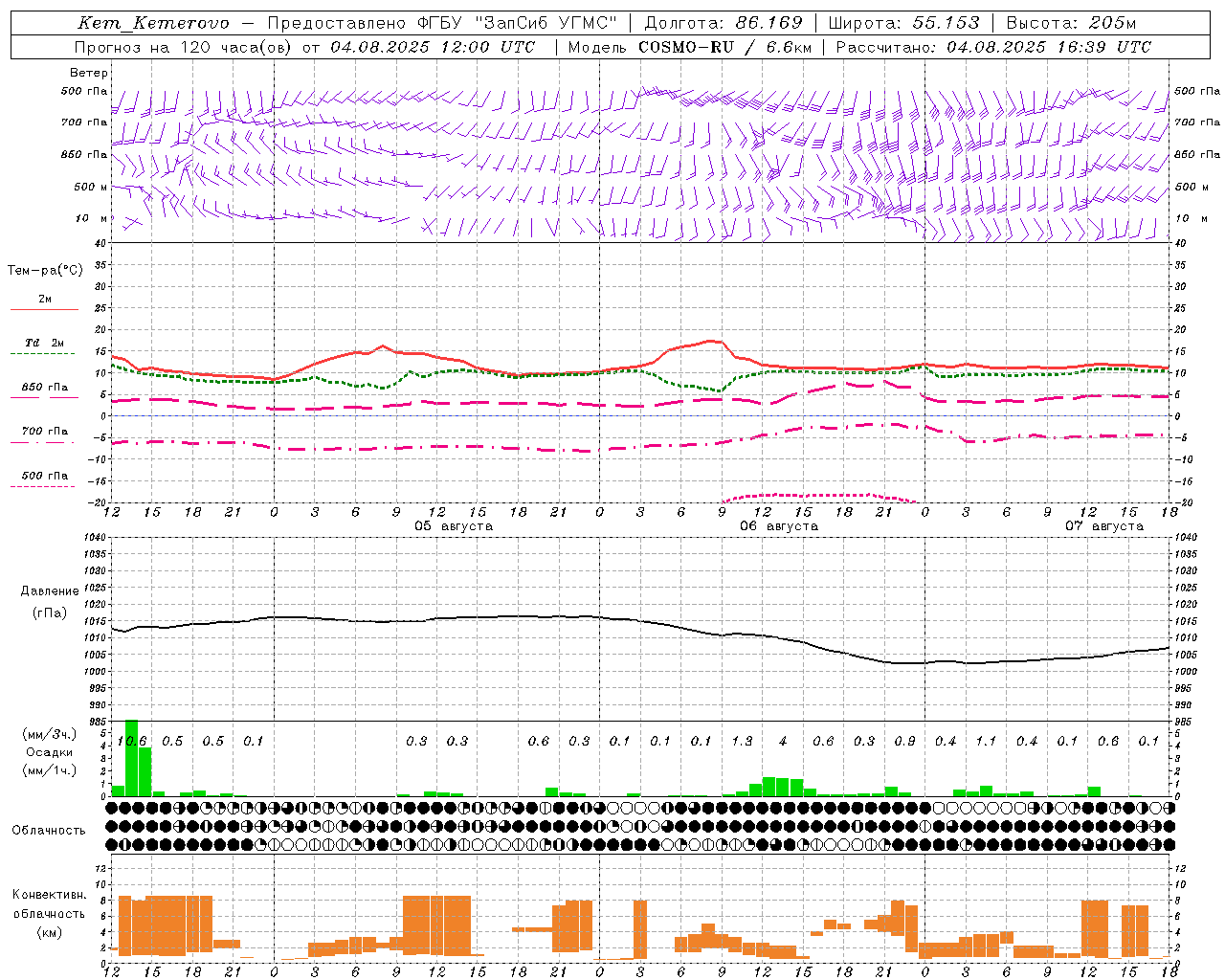Click the dashed Td 2м dew point legend line

pos(42,354)
